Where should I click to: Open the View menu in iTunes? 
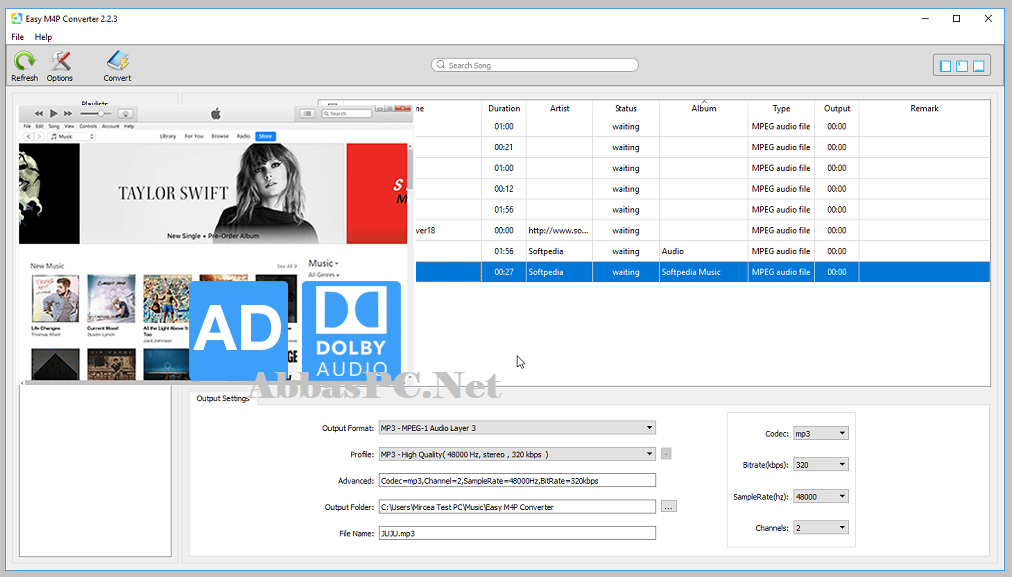pos(69,127)
